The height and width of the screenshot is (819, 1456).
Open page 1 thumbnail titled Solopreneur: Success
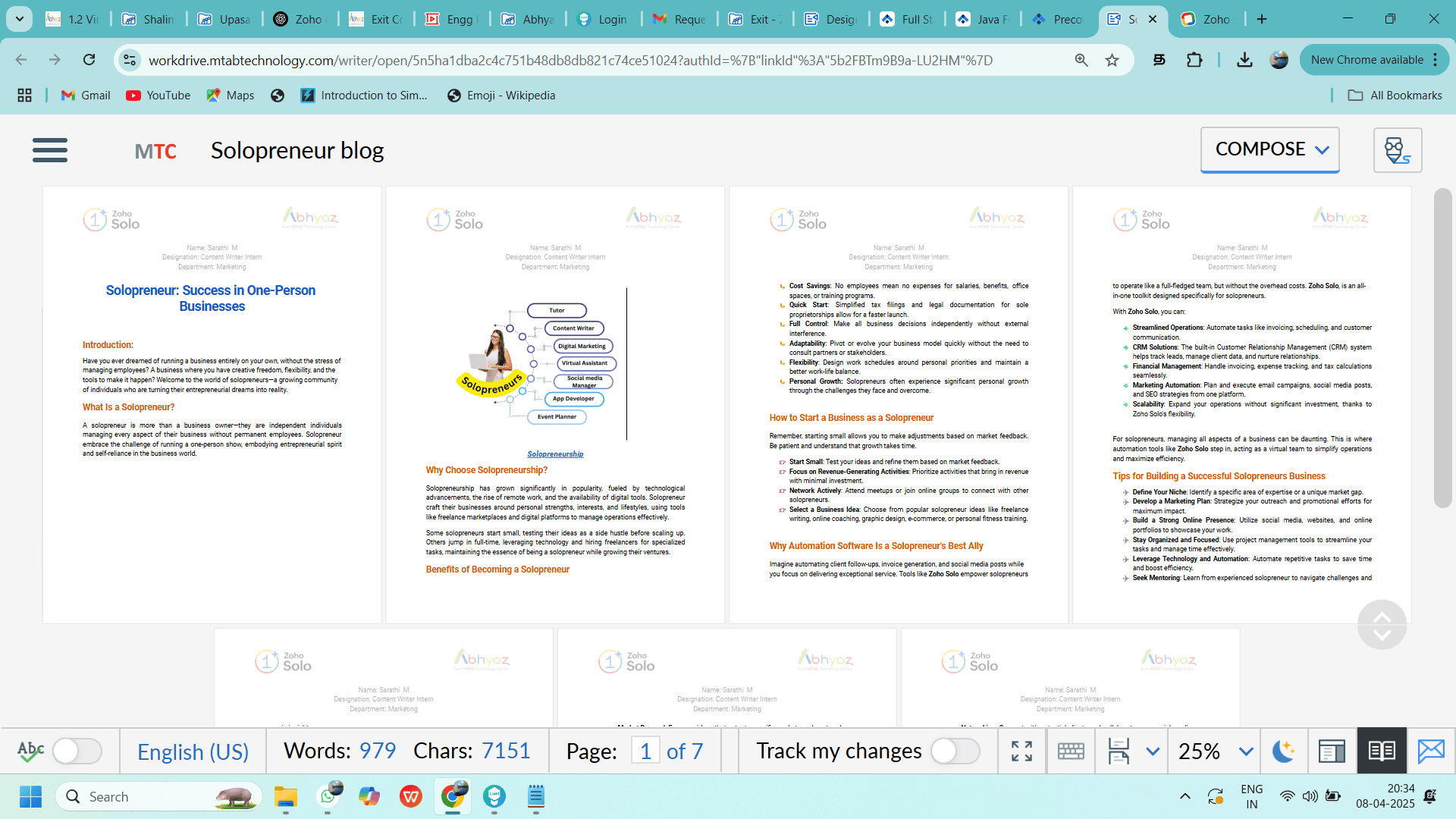coord(212,405)
